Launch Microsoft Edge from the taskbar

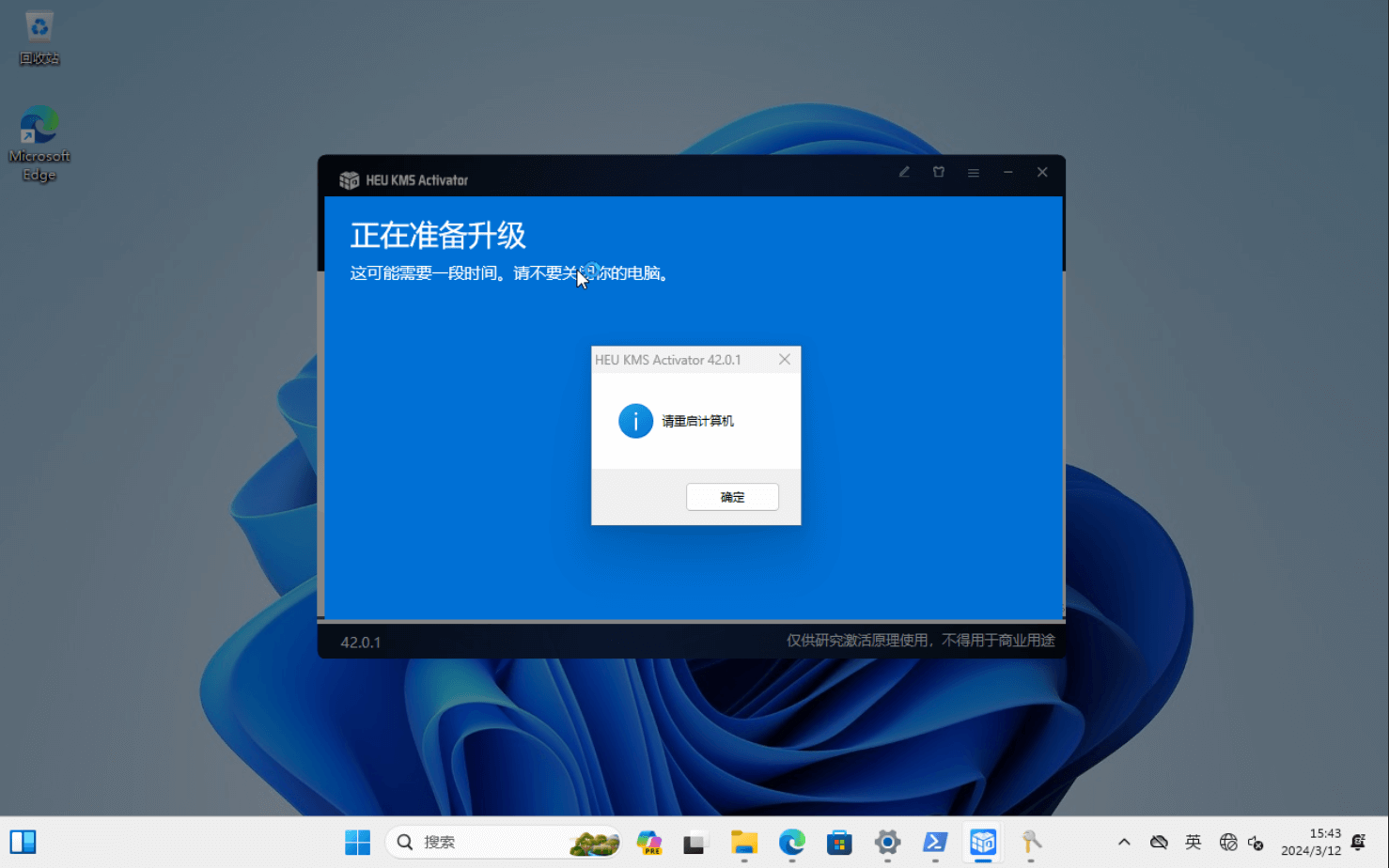tap(791, 843)
